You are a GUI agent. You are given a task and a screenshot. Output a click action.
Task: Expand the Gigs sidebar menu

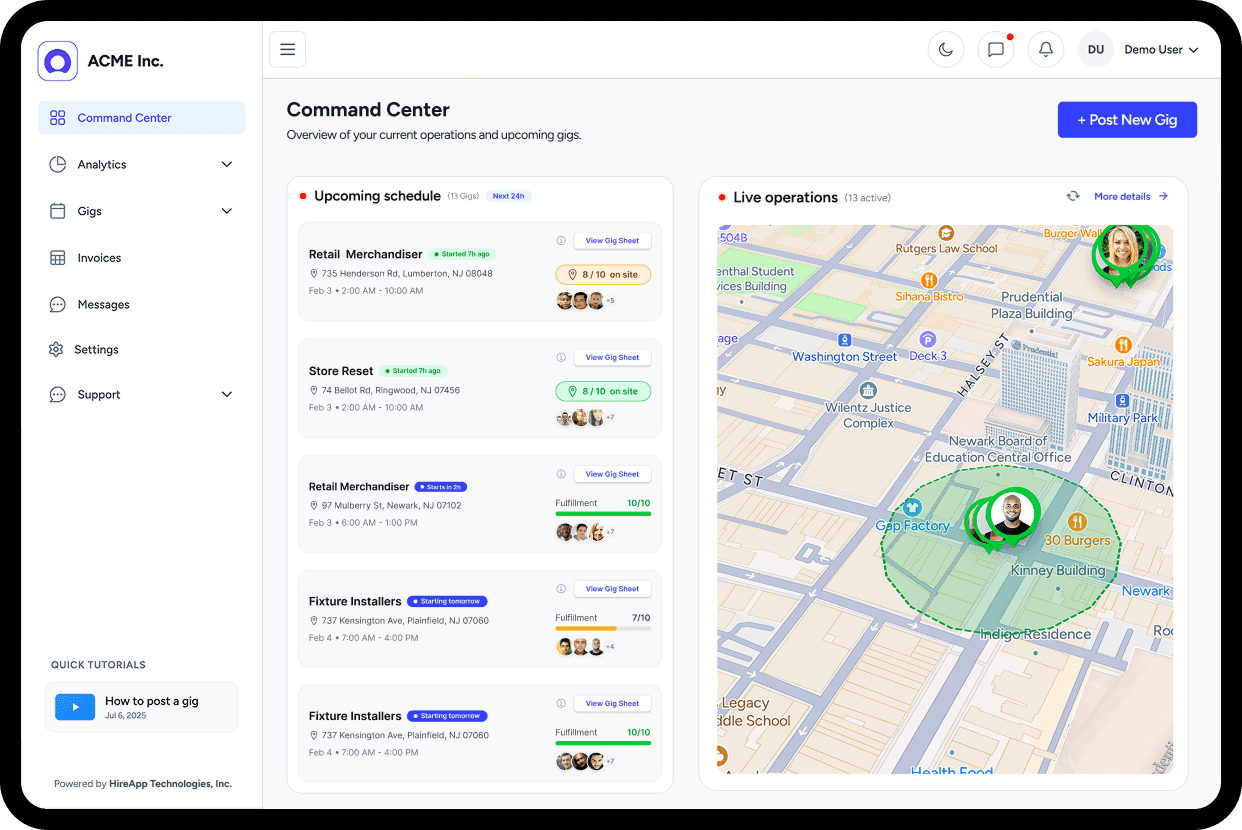141,211
